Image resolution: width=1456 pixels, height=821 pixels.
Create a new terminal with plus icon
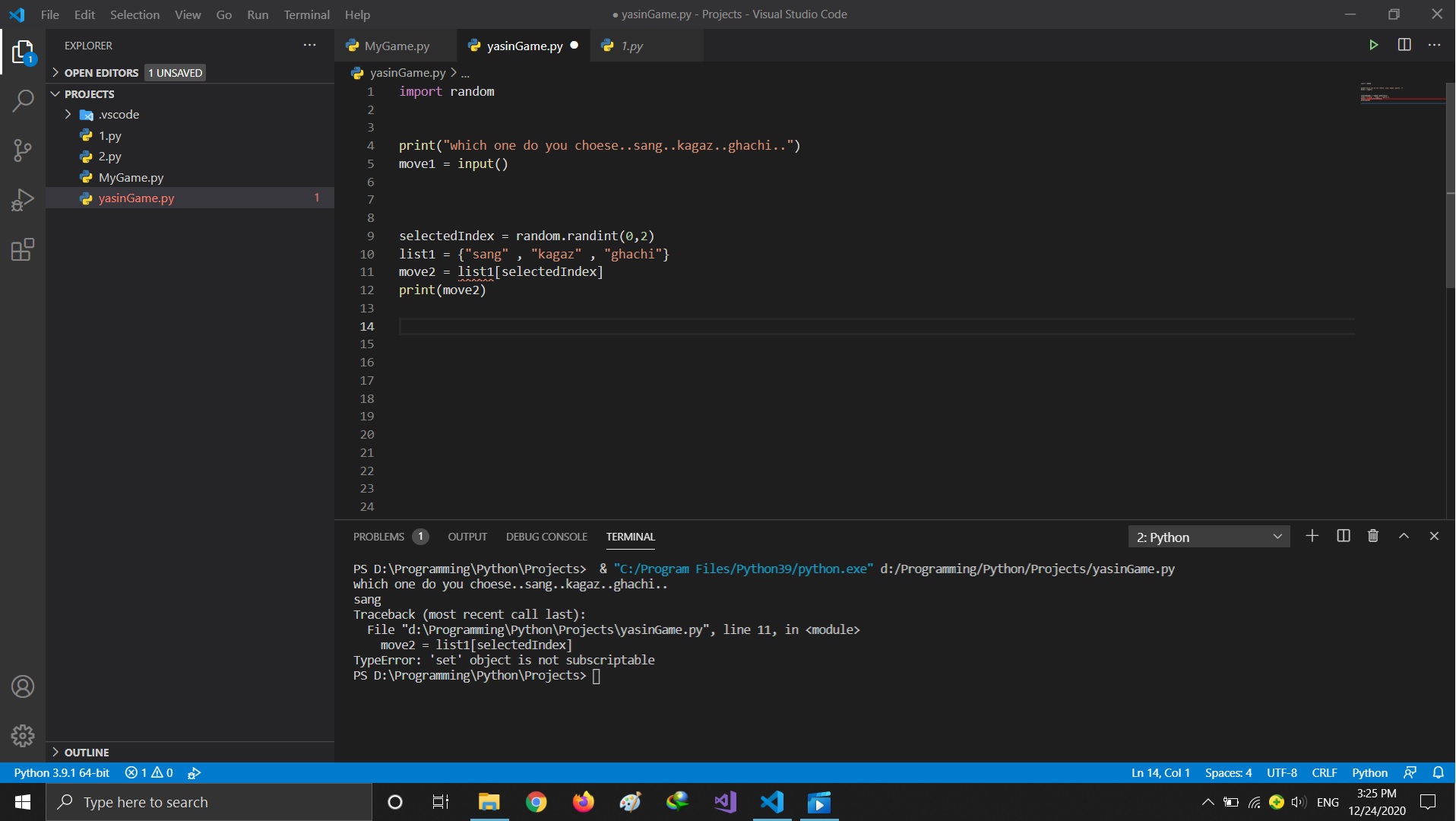click(1312, 536)
